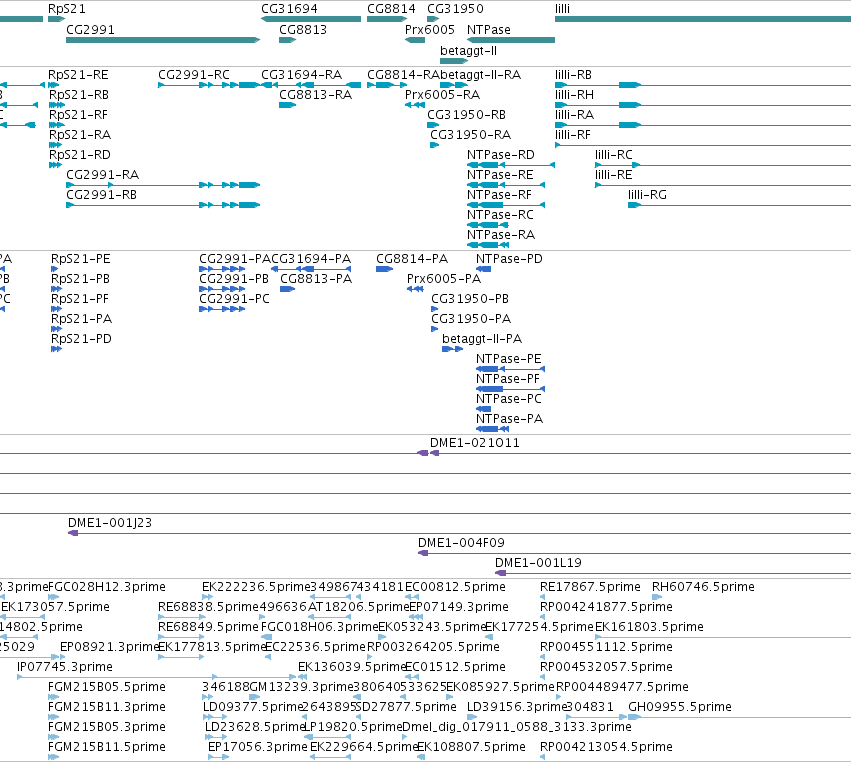This screenshot has height=762, width=851.
Task: Select transcript CG2991-RB
Action: (x=163, y=205)
